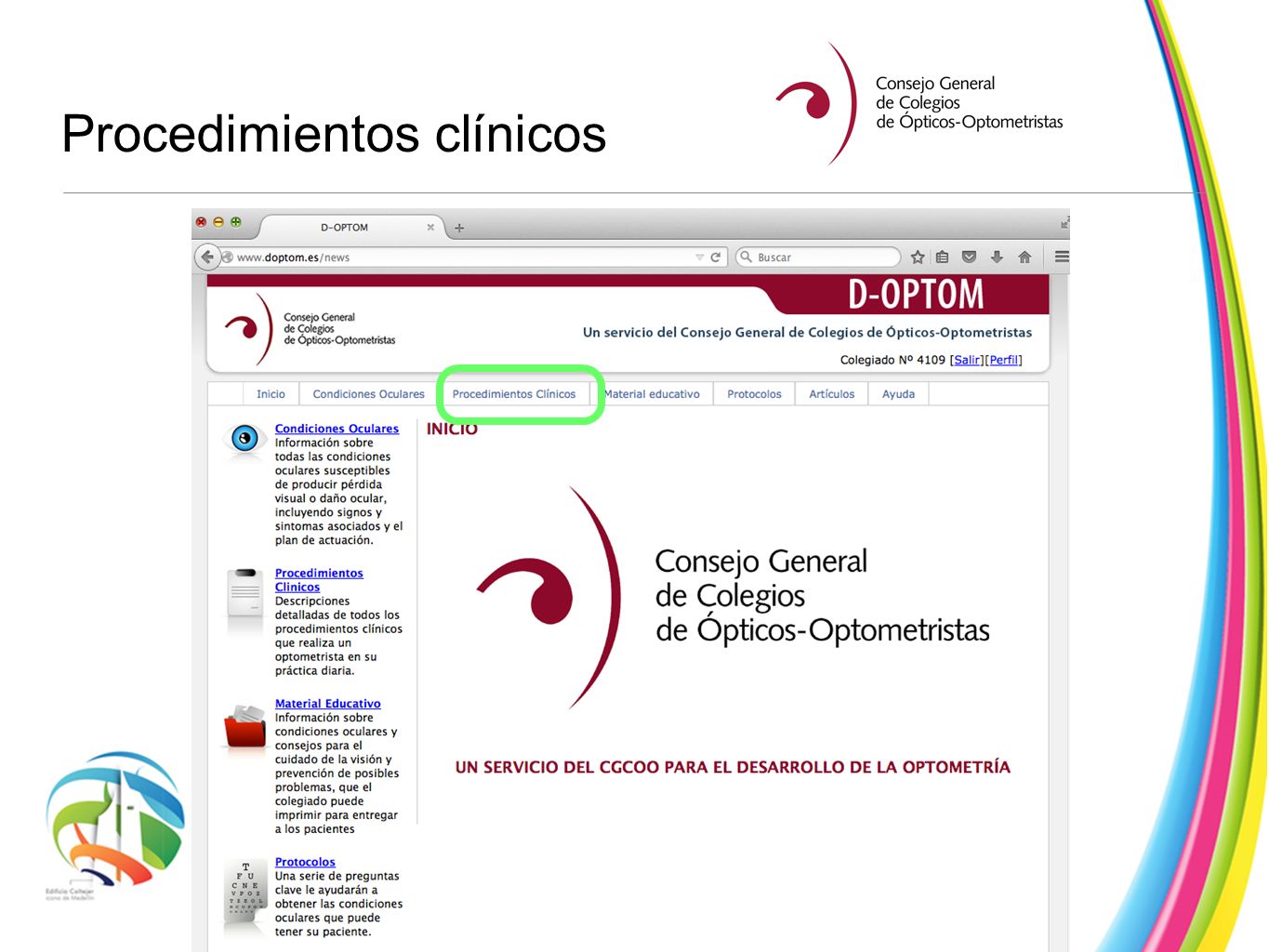Image resolution: width=1269 pixels, height=952 pixels.
Task: Click the Consejo General logo in site header
Action: click(x=311, y=329)
